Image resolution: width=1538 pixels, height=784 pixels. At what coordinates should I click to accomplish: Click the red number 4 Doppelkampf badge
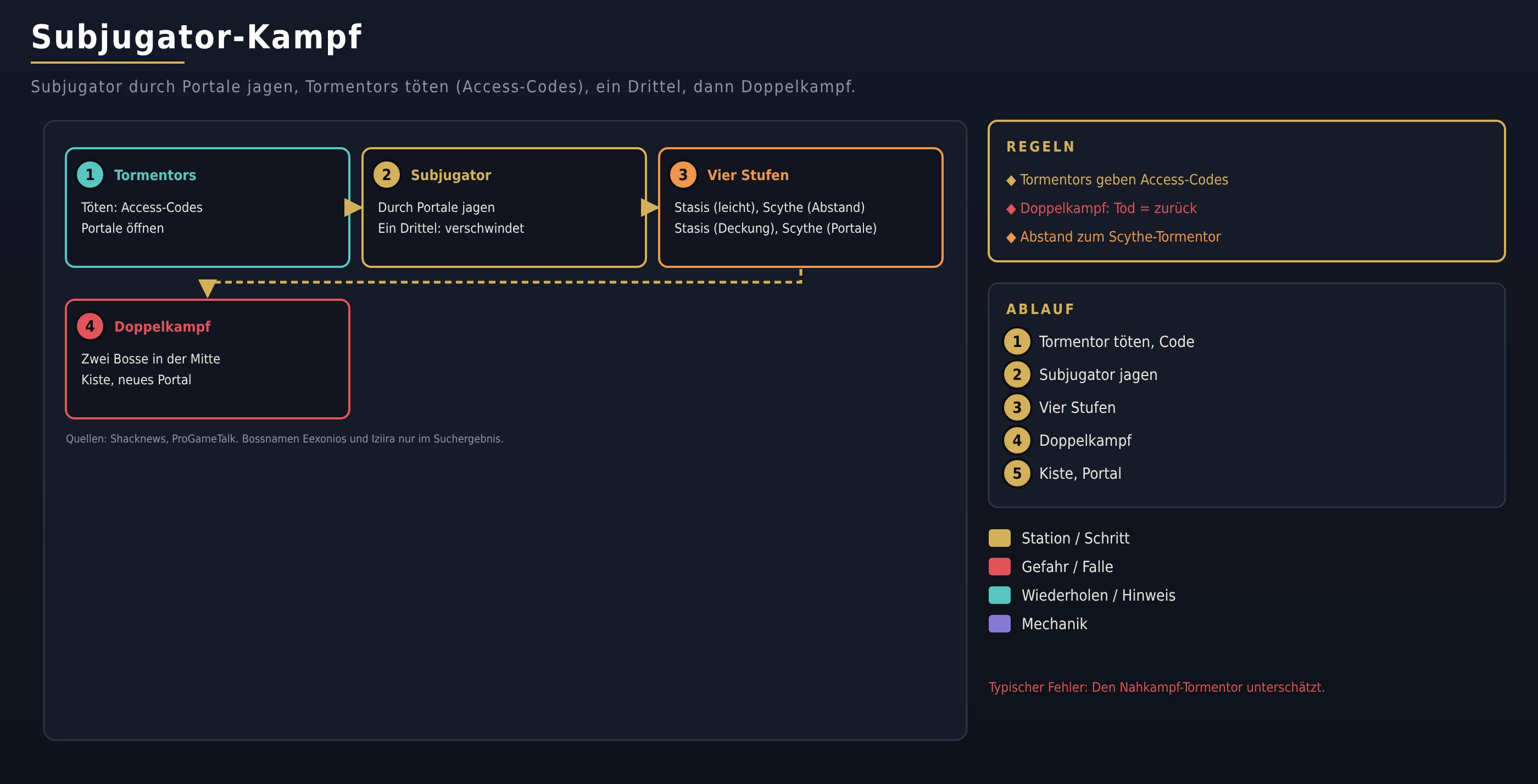point(90,326)
